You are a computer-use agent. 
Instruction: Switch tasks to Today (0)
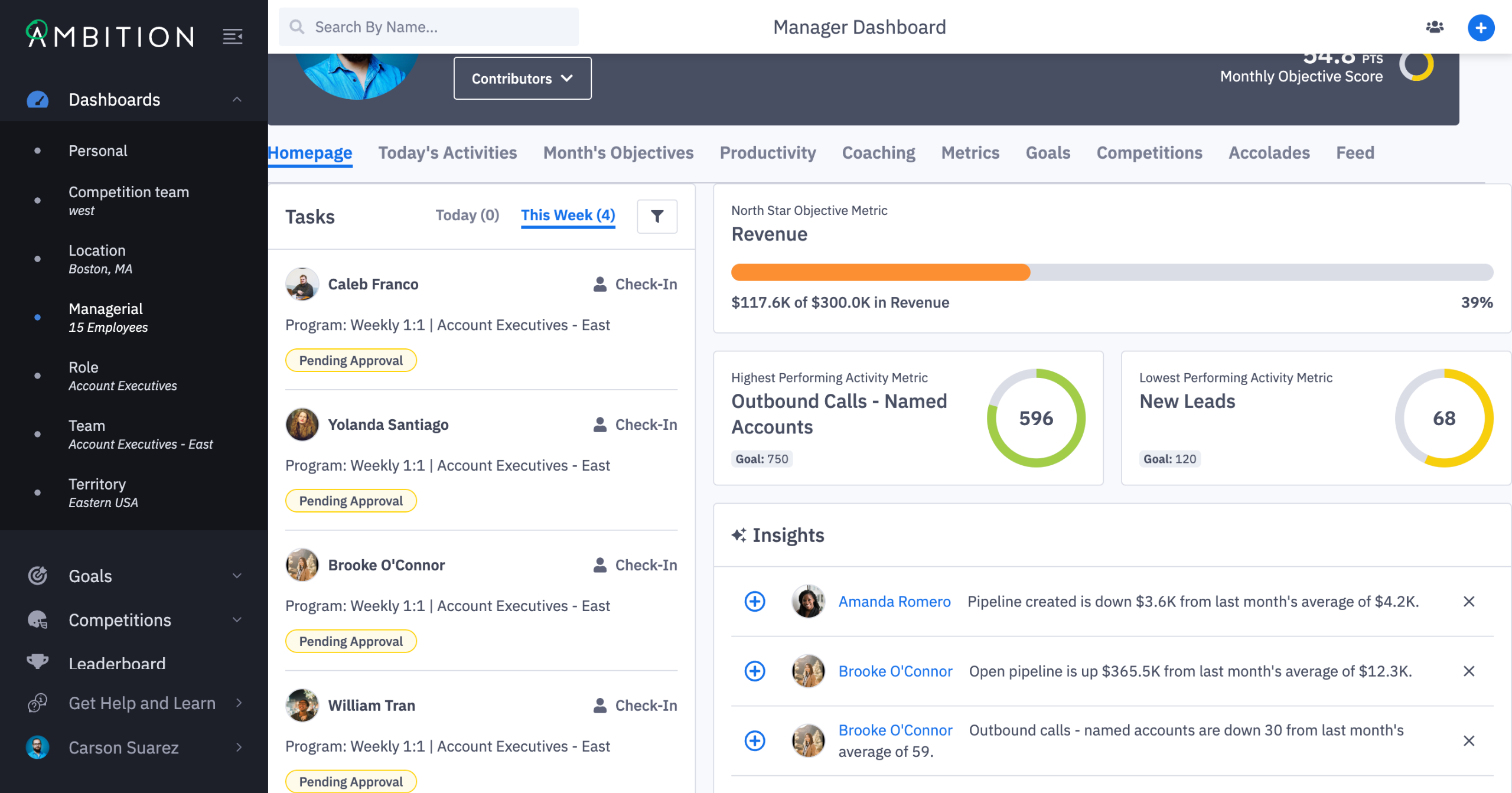(x=467, y=216)
